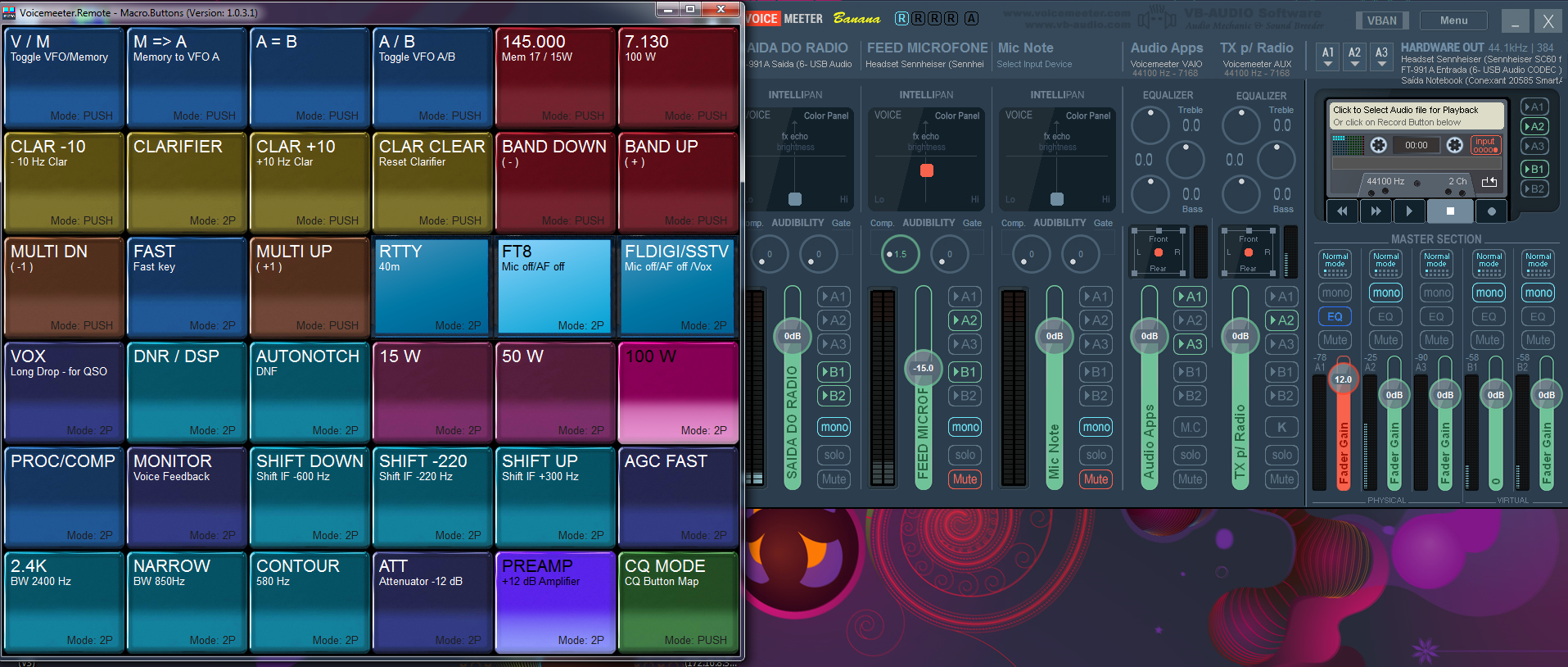Start recording with the cassette record button
The image size is (1568, 667).
click(1491, 211)
